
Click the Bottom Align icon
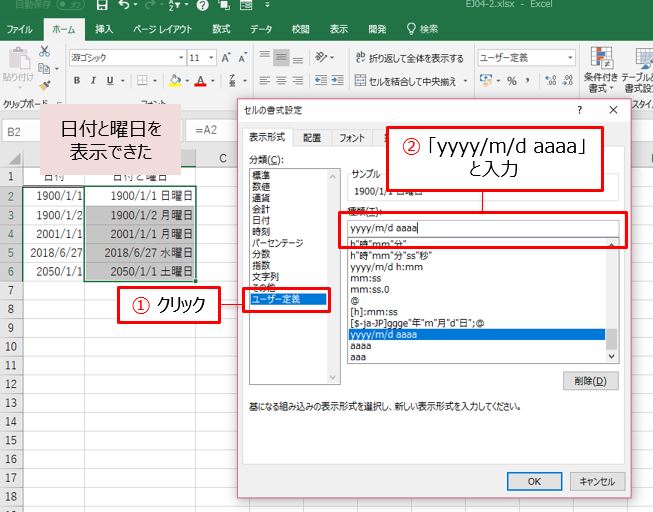pos(297,58)
